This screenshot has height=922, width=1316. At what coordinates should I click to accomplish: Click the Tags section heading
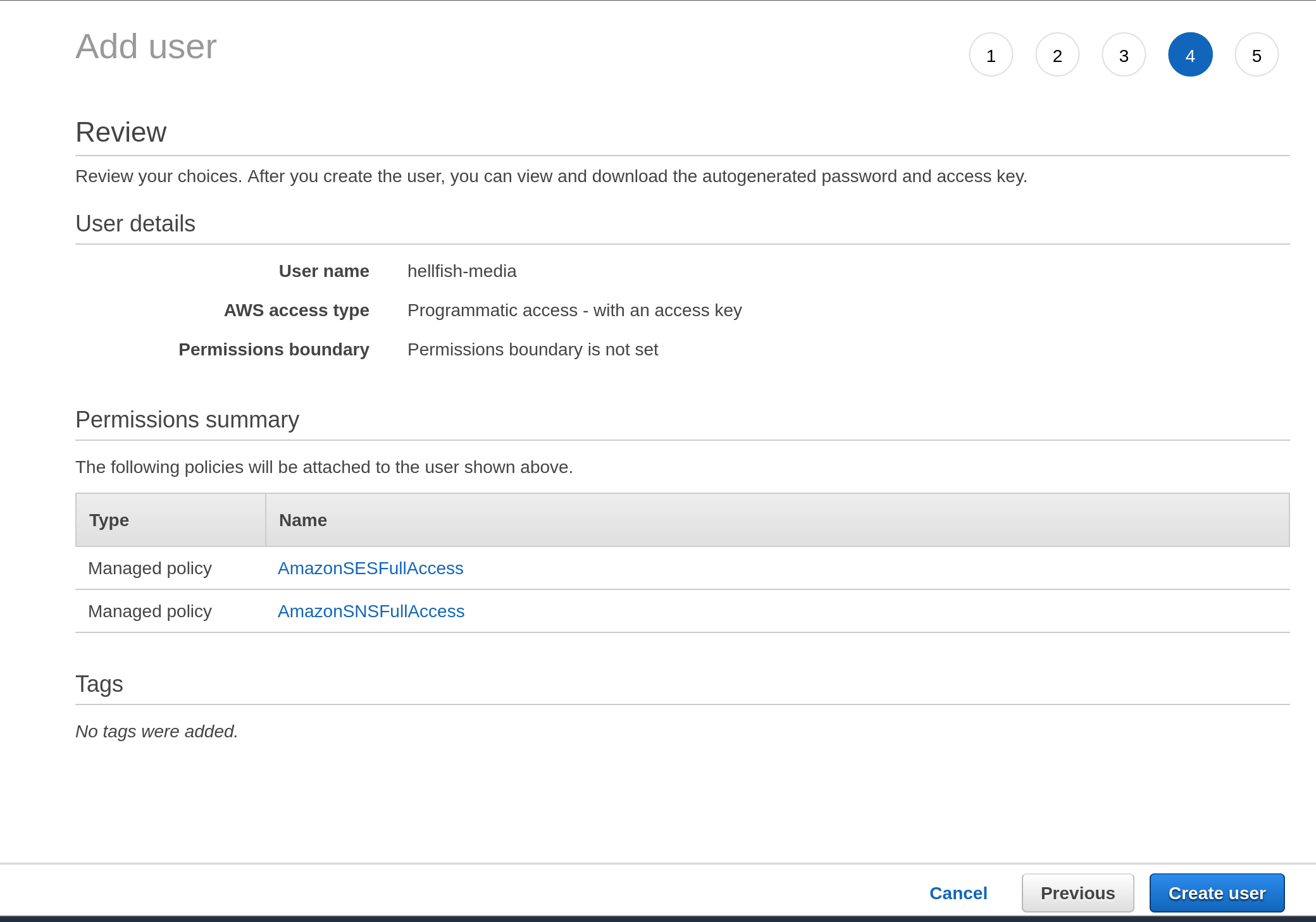pos(99,684)
